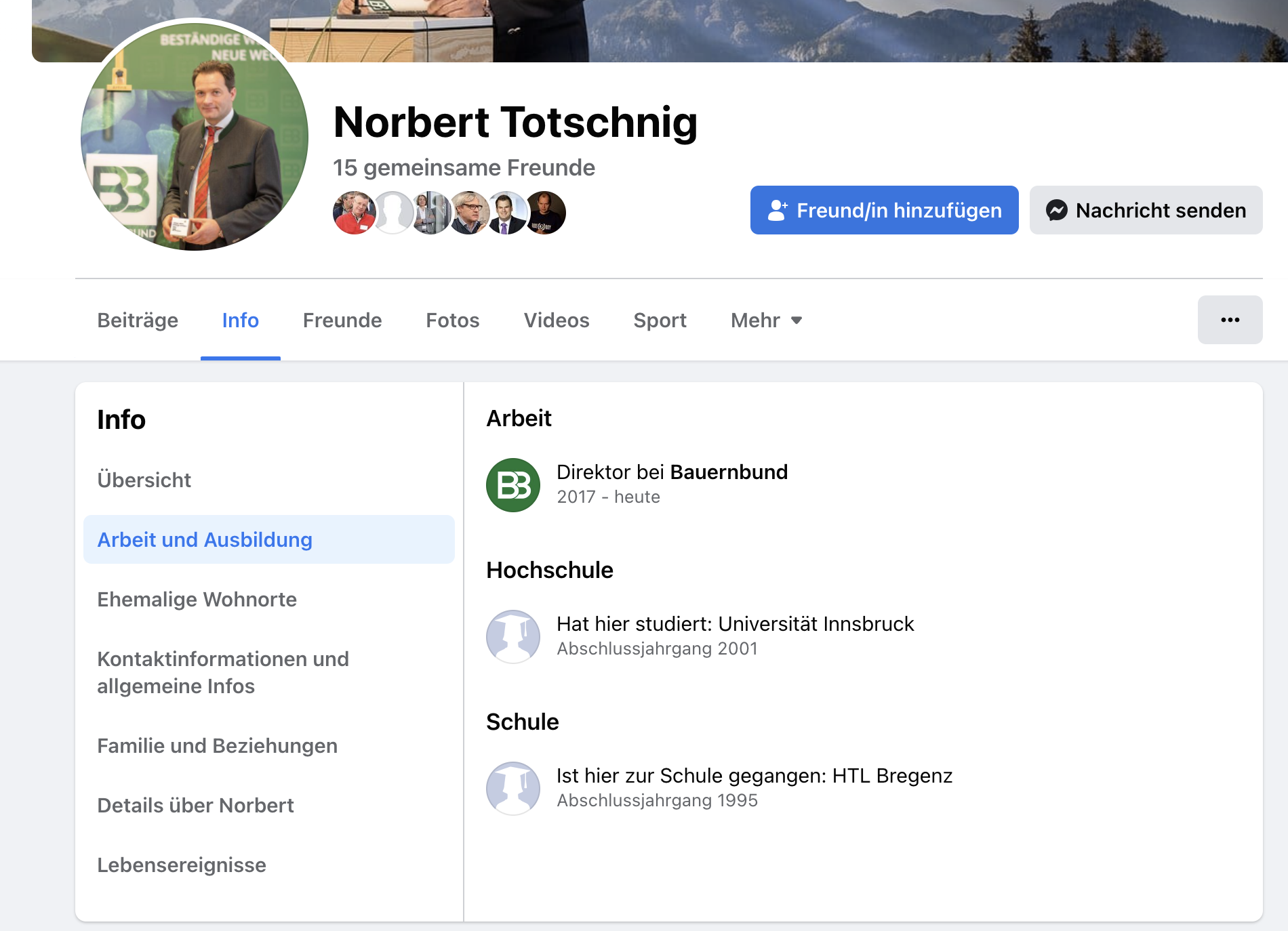Click the Bauernbund green logo icon
Viewport: 1288px width, 931px height.
pos(513,485)
